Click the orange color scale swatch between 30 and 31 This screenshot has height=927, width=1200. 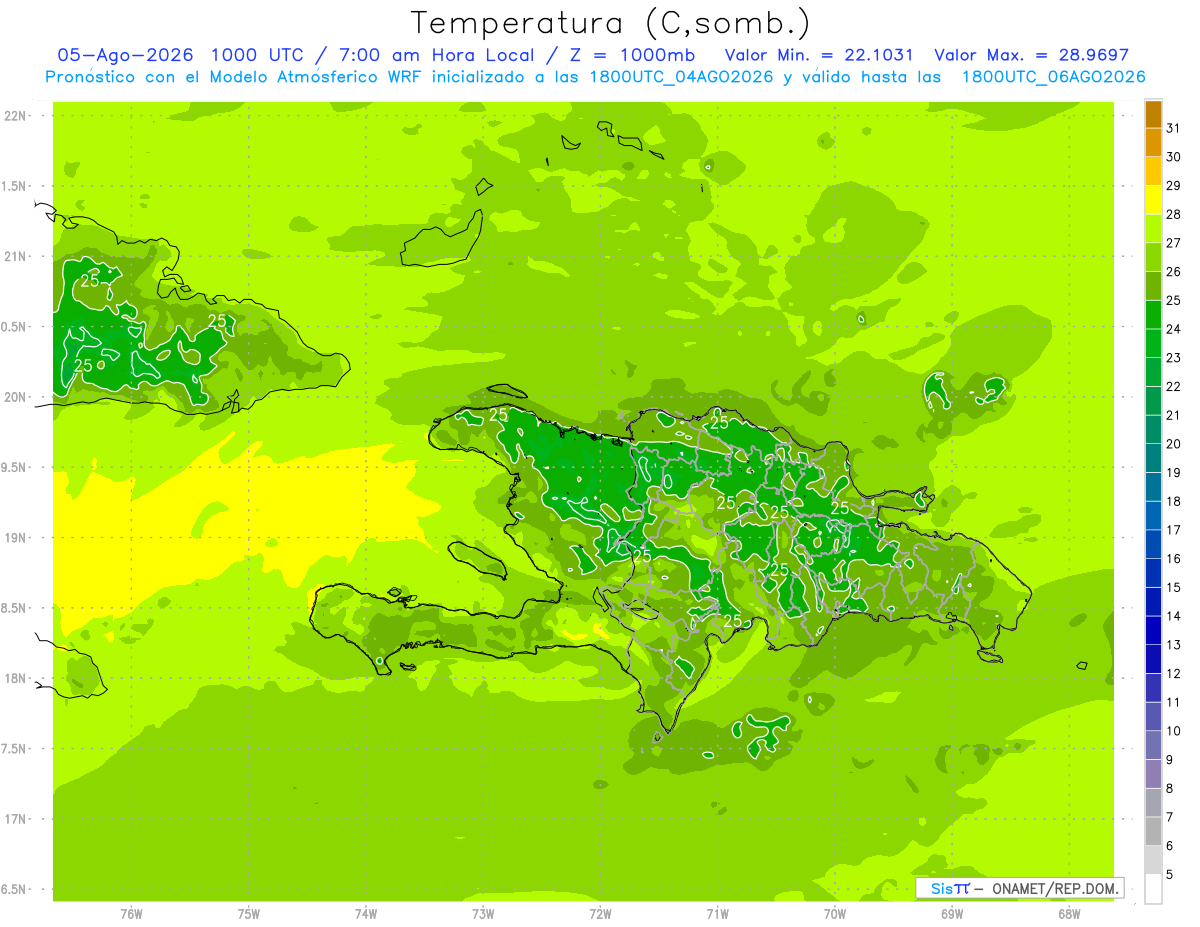[x=1153, y=143]
